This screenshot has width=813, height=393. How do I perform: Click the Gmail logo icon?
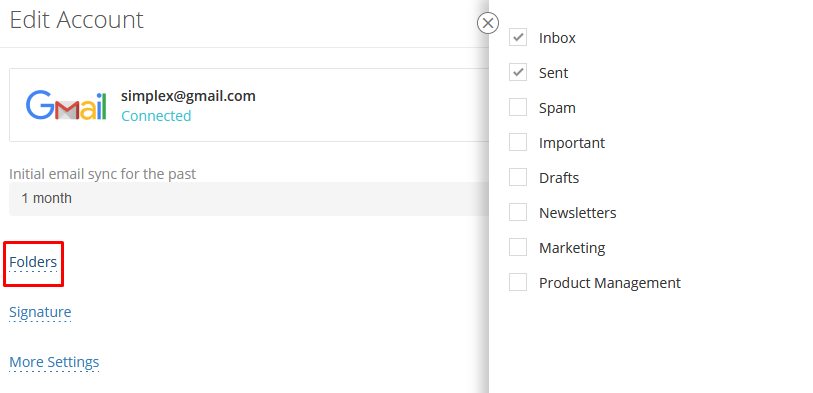coord(66,106)
